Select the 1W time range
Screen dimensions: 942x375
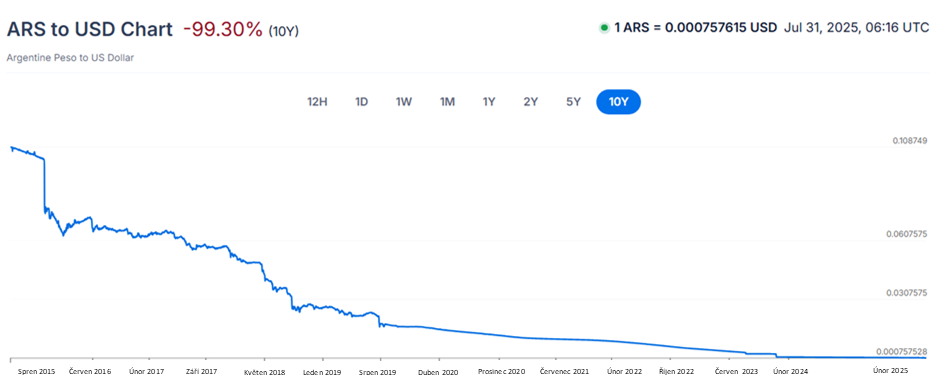pos(404,102)
